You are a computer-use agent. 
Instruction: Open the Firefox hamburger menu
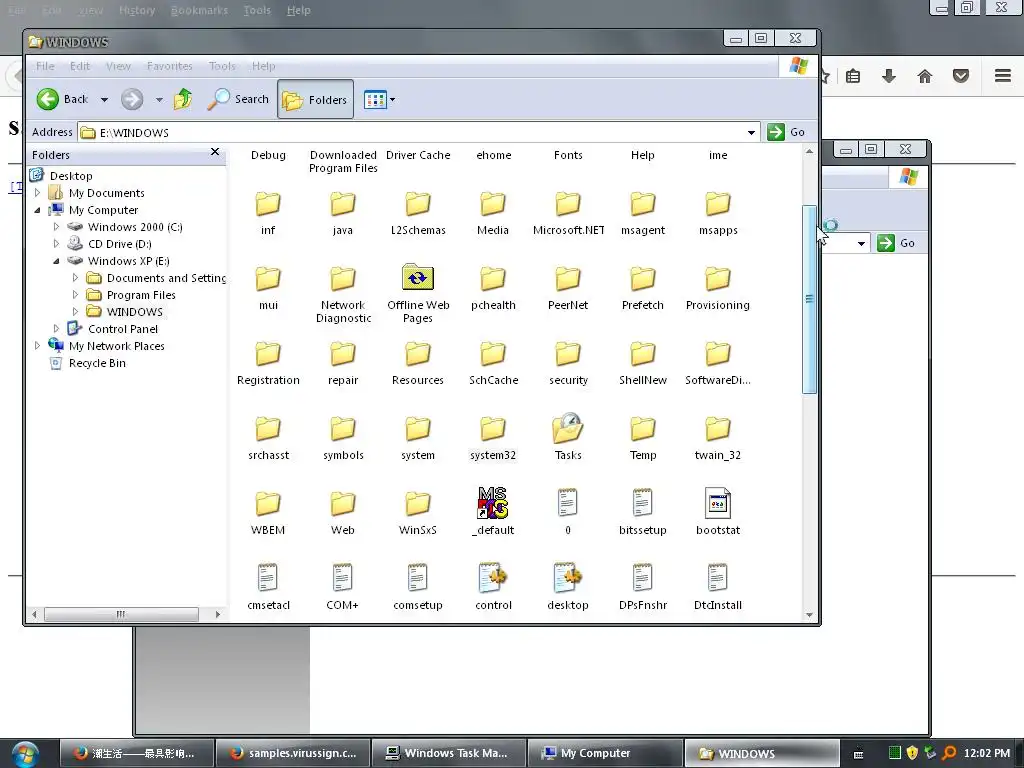pyautogui.click(x=1003, y=76)
